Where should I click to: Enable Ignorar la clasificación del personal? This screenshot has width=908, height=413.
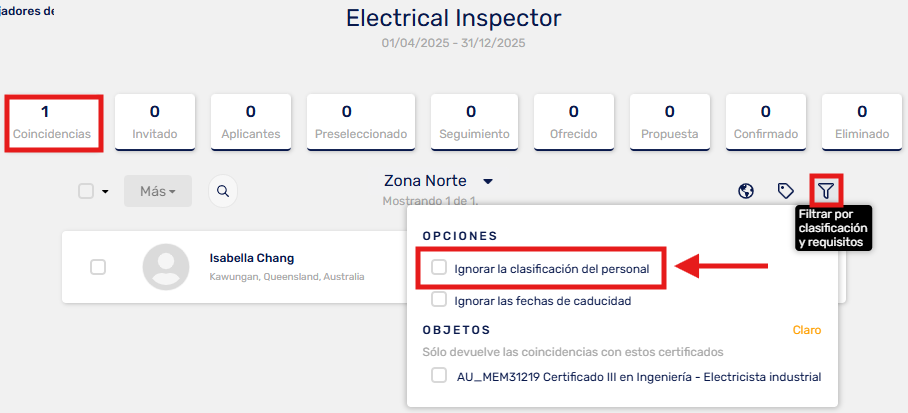coord(440,268)
